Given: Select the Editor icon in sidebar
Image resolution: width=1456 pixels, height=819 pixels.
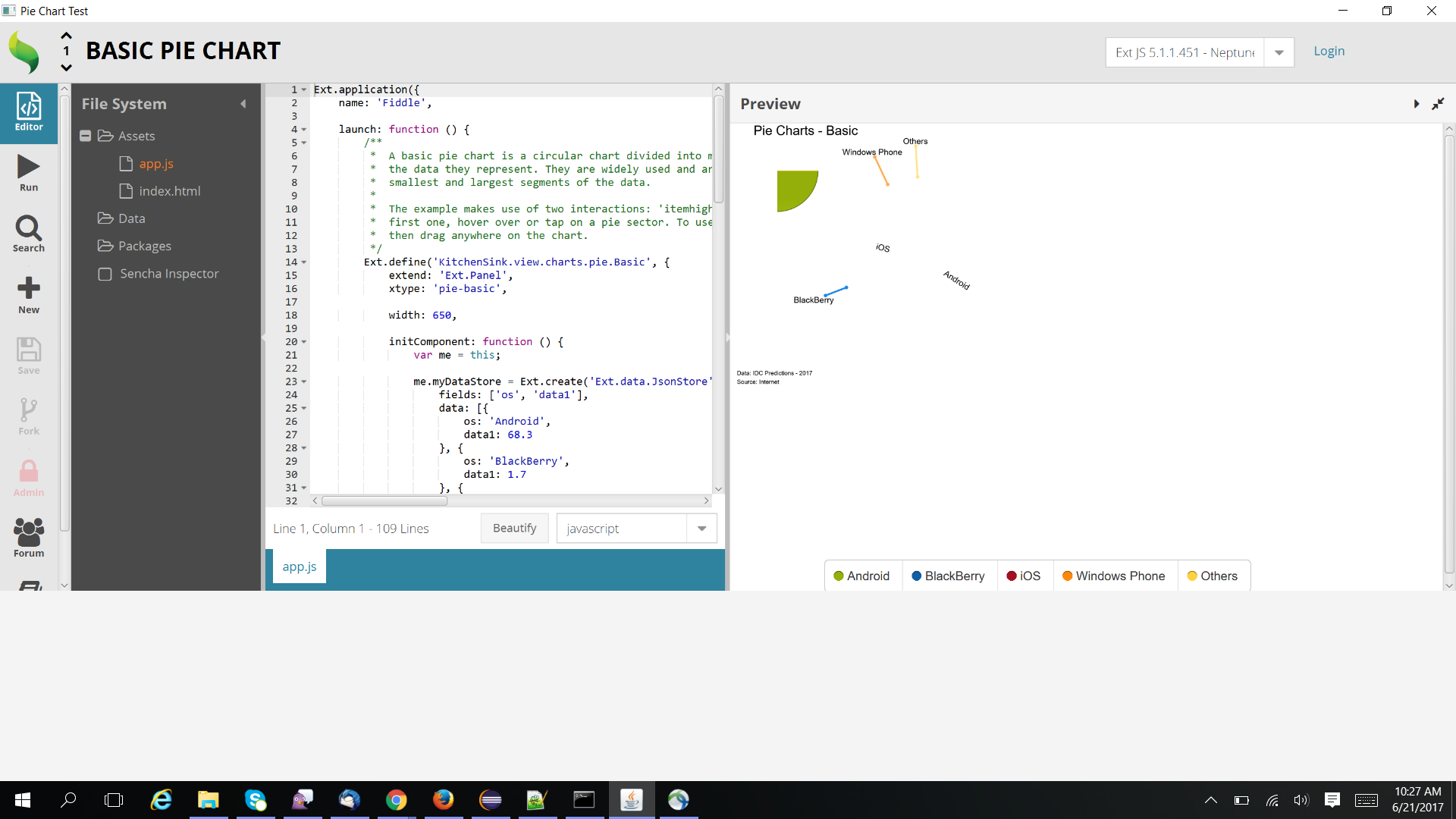Looking at the screenshot, I should 29,111.
